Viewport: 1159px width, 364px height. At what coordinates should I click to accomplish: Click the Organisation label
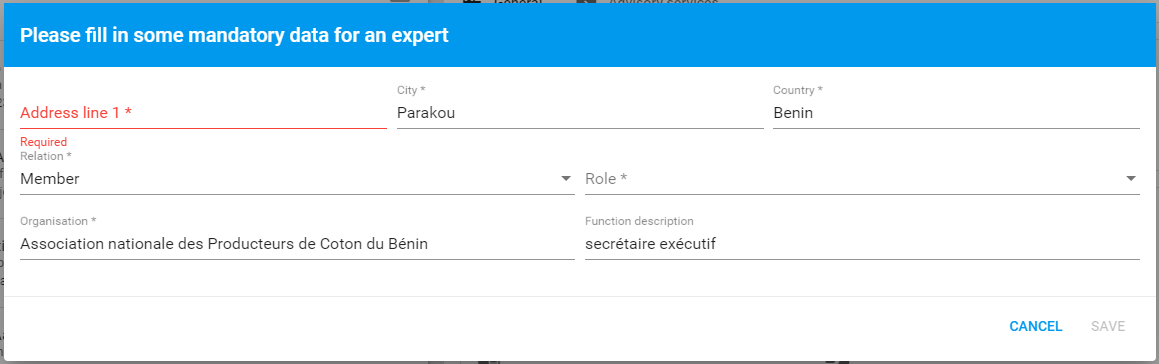coord(58,221)
